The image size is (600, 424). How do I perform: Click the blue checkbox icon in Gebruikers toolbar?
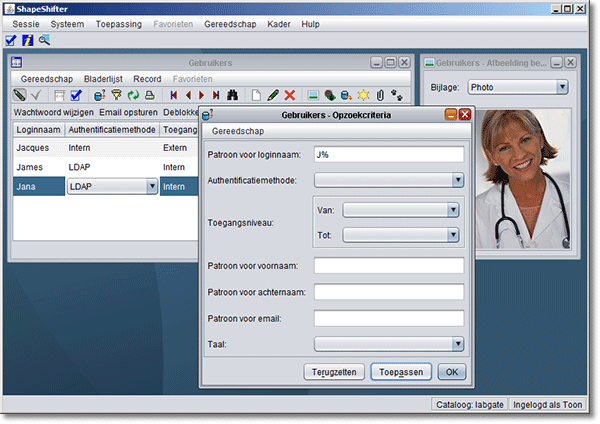[x=76, y=95]
